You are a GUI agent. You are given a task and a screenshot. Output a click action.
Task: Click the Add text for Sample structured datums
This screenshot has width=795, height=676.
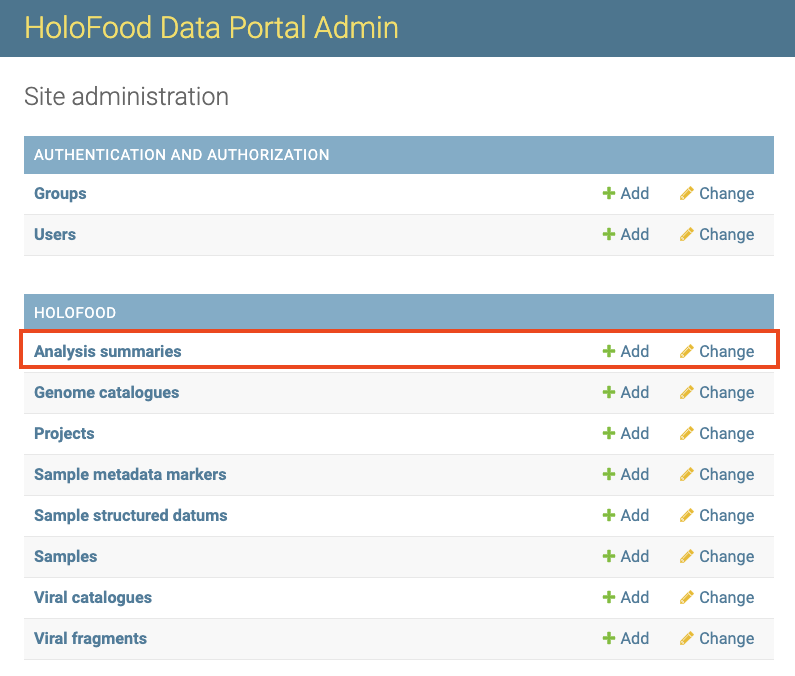(635, 515)
